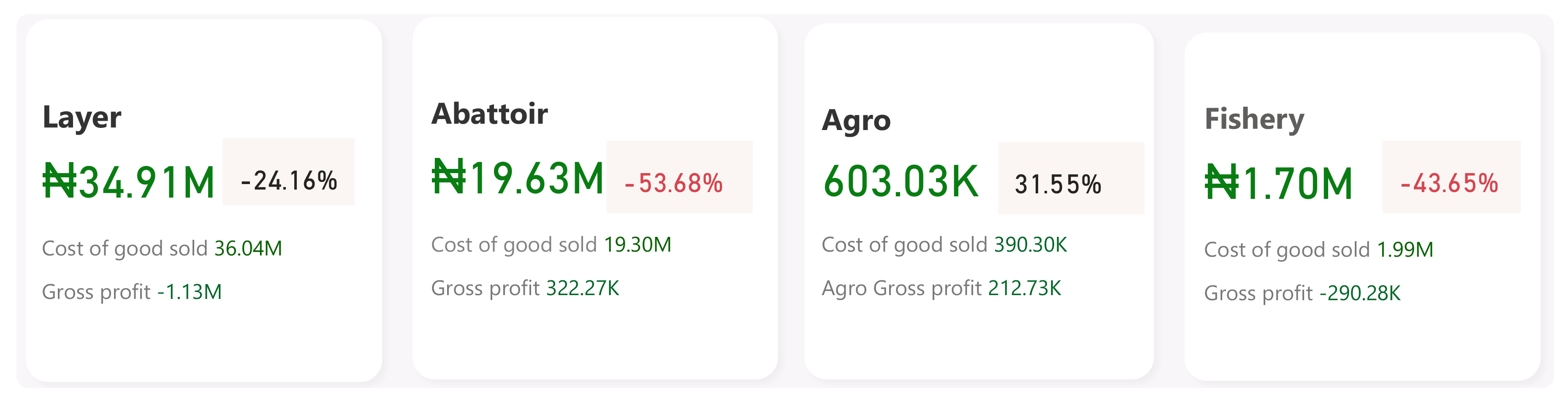Select the Layer -24.16% change badge
The width and height of the screenshot is (1568, 407).
pyautogui.click(x=288, y=172)
